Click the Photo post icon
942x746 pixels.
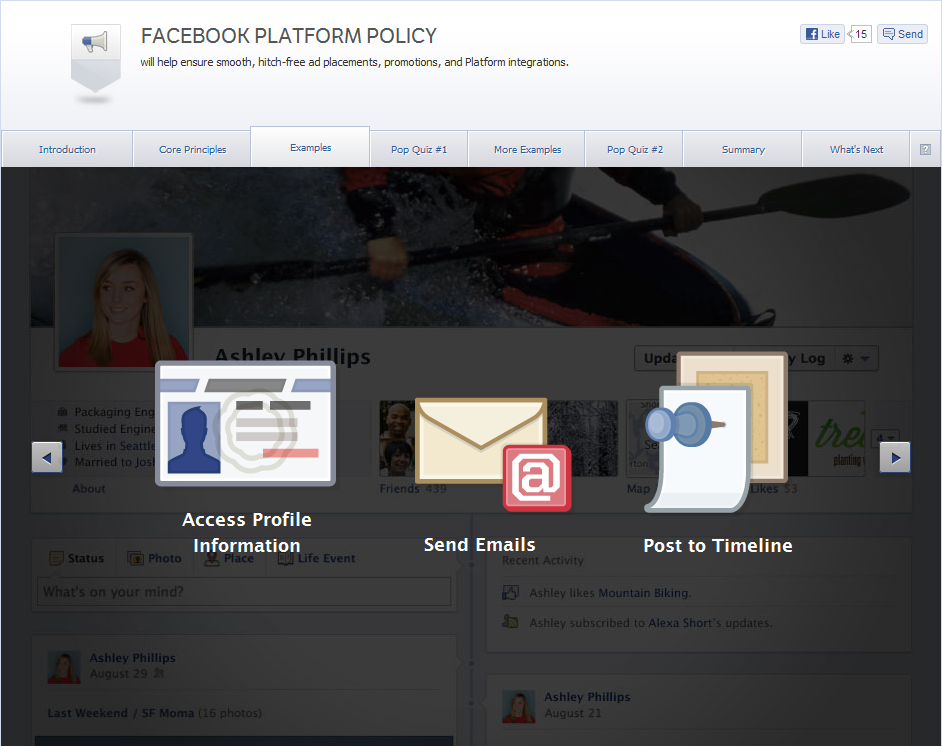click(x=136, y=558)
